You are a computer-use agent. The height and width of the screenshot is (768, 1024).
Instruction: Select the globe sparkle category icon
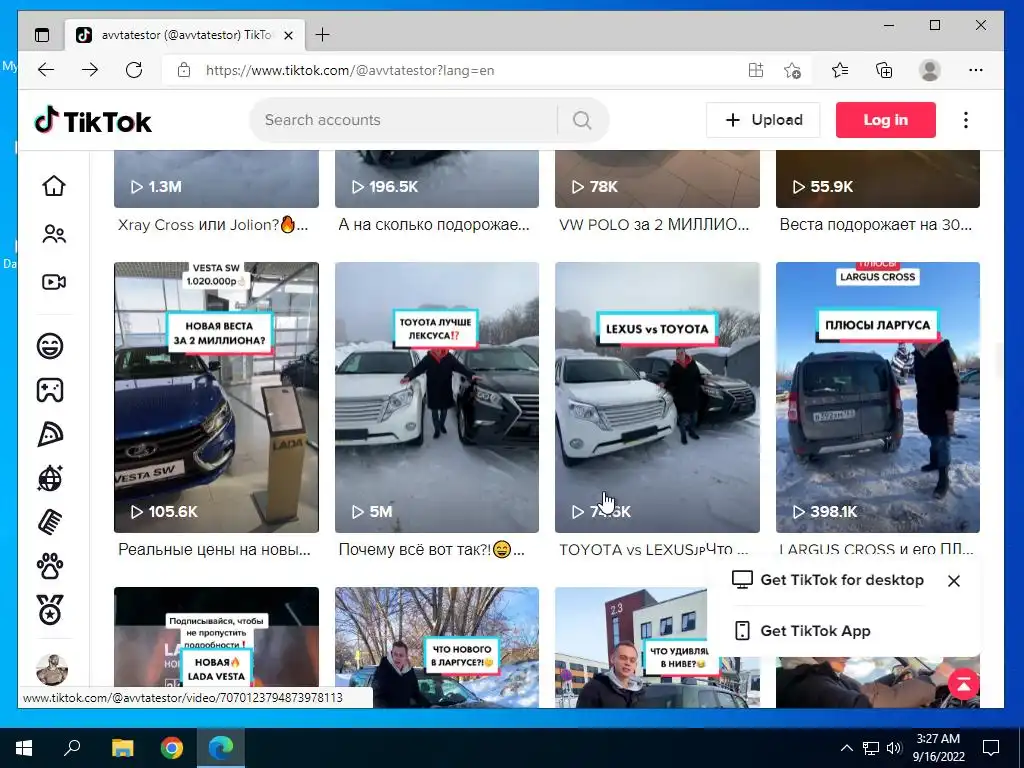coord(50,479)
